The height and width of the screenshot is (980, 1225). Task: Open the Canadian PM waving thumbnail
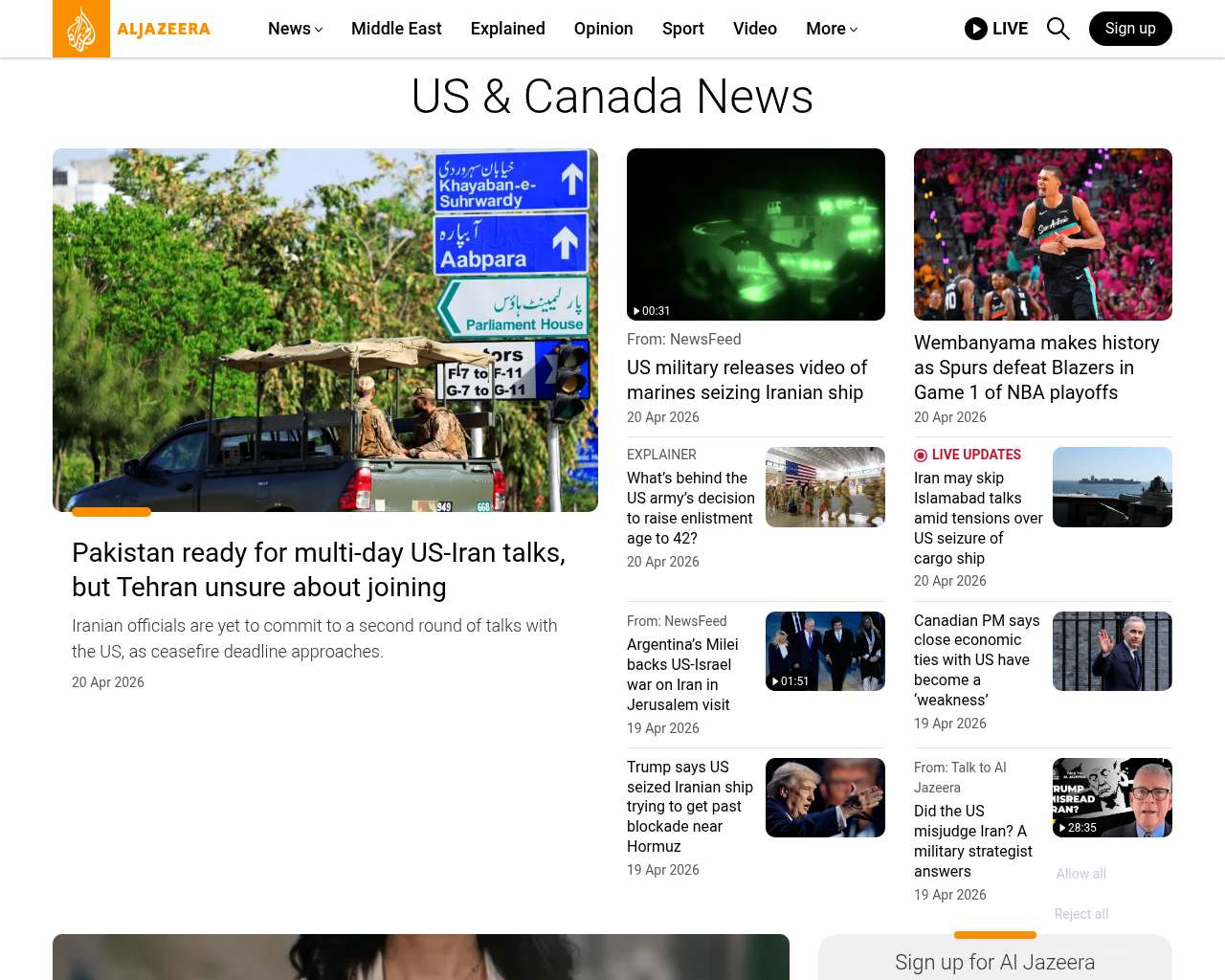click(x=1111, y=652)
